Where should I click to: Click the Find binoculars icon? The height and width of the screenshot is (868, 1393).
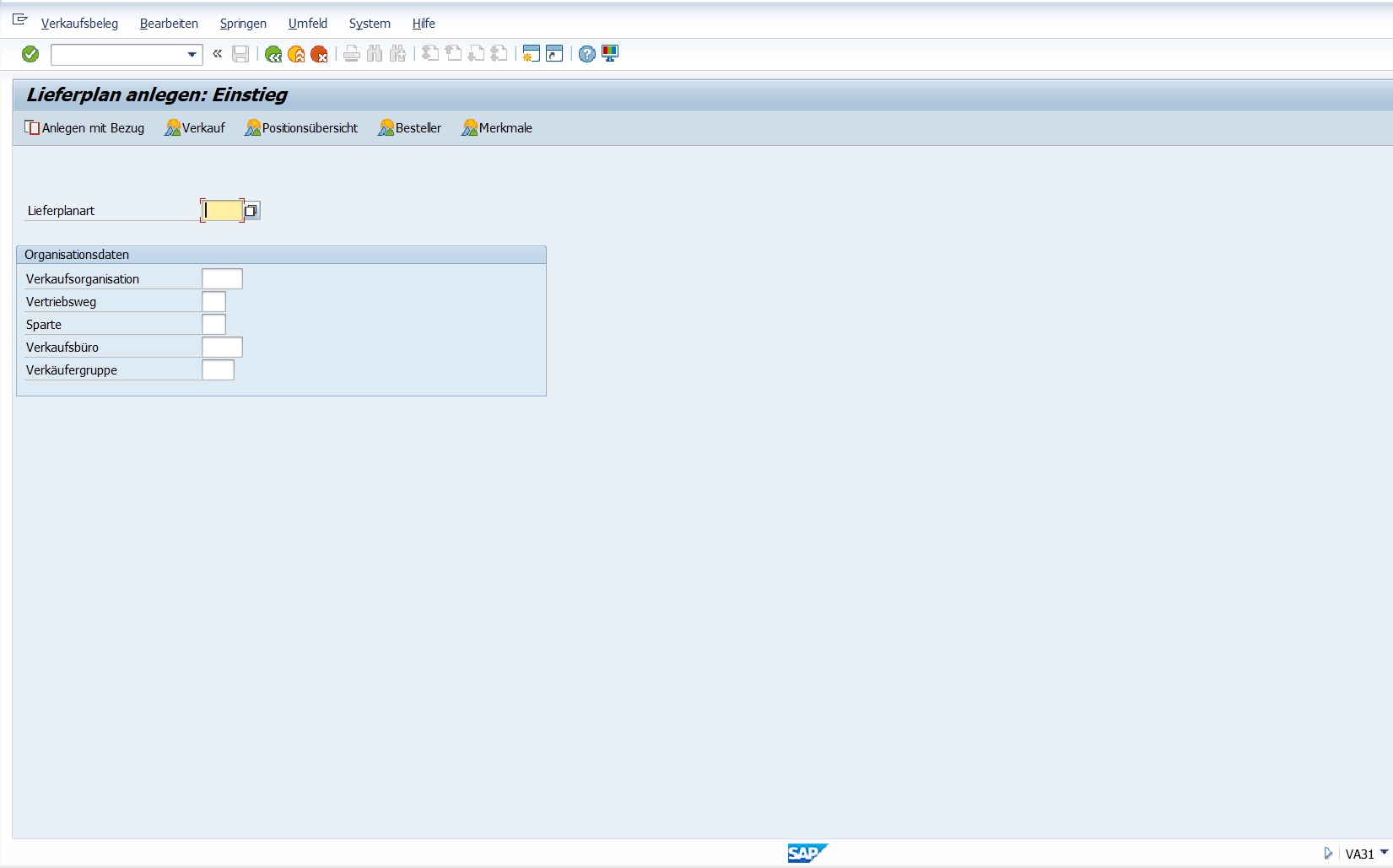tap(375, 54)
